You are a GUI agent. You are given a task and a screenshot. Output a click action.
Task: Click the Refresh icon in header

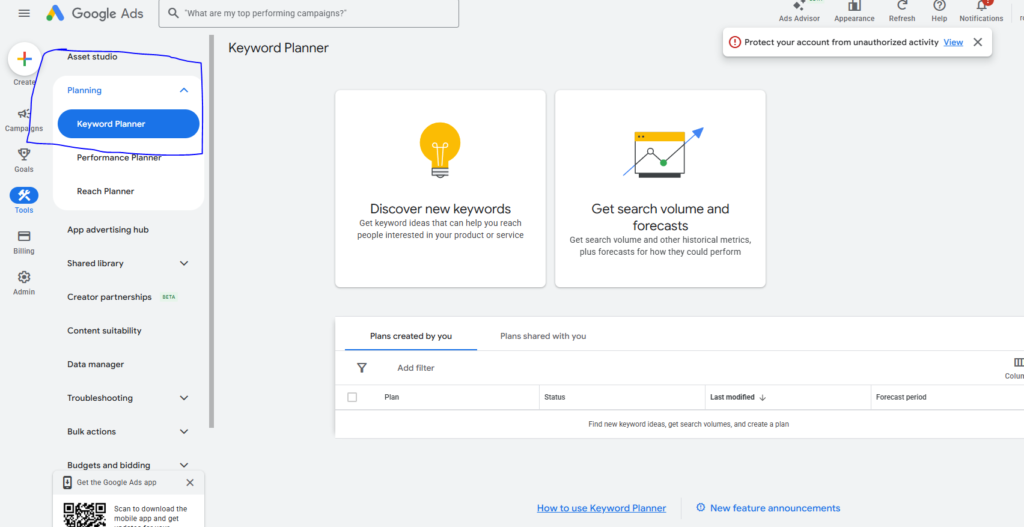pyautogui.click(x=901, y=8)
